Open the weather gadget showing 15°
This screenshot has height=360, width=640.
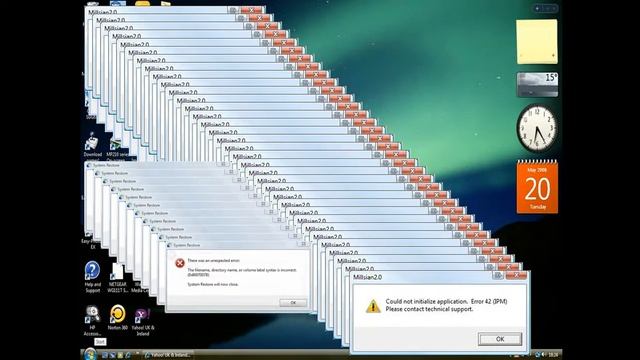pyautogui.click(x=537, y=85)
